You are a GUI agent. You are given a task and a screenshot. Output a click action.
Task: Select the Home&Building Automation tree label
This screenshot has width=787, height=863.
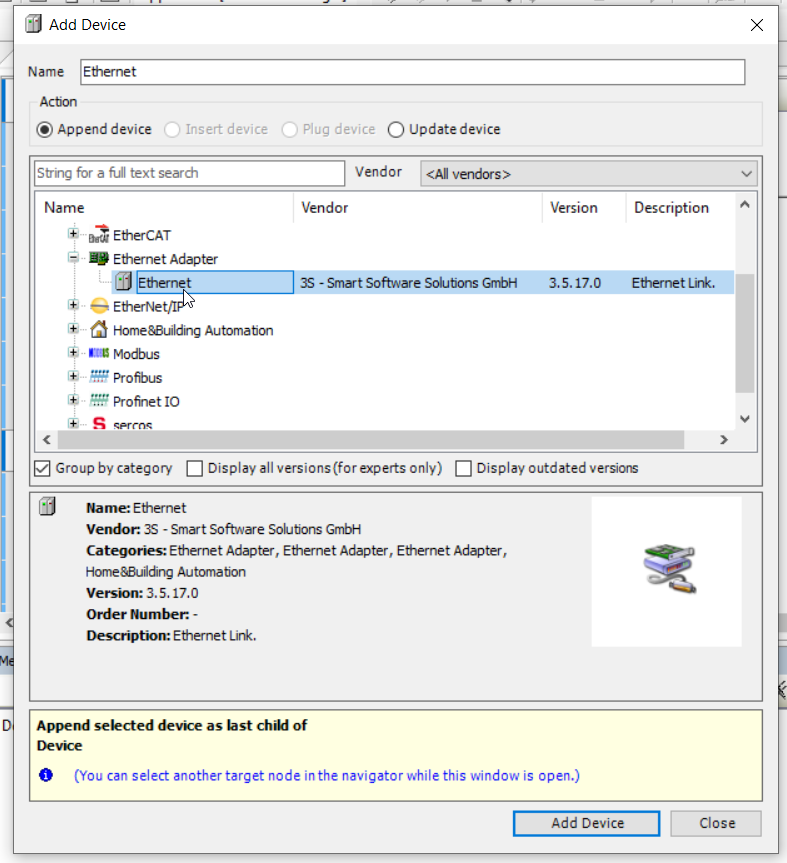click(x=193, y=330)
